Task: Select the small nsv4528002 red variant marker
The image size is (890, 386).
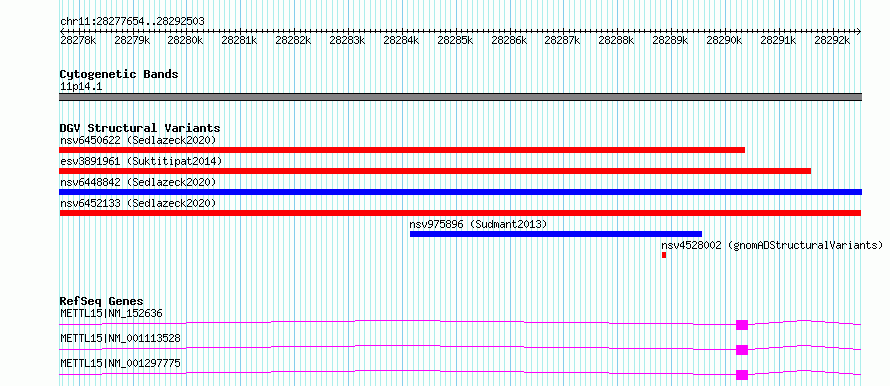Action: tap(664, 255)
